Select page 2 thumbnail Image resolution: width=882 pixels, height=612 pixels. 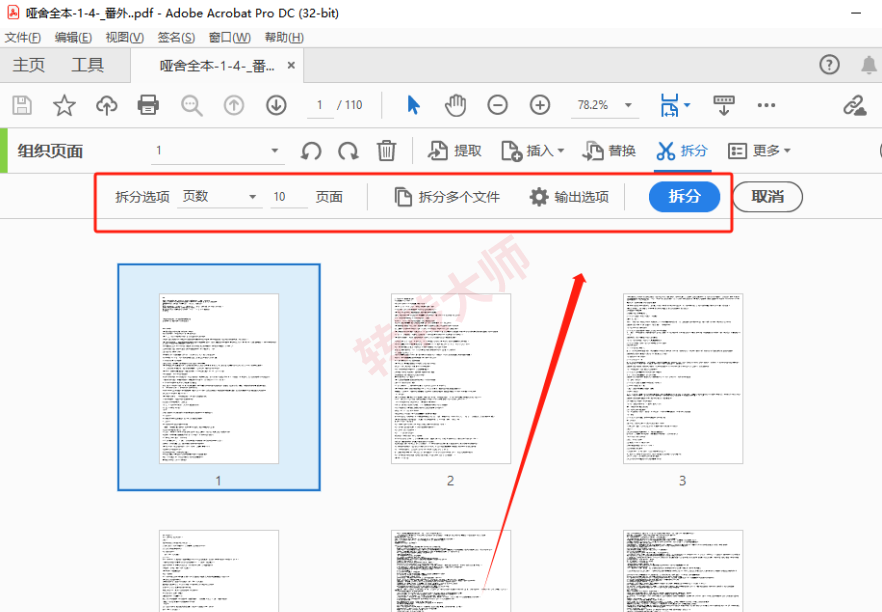[x=451, y=379]
